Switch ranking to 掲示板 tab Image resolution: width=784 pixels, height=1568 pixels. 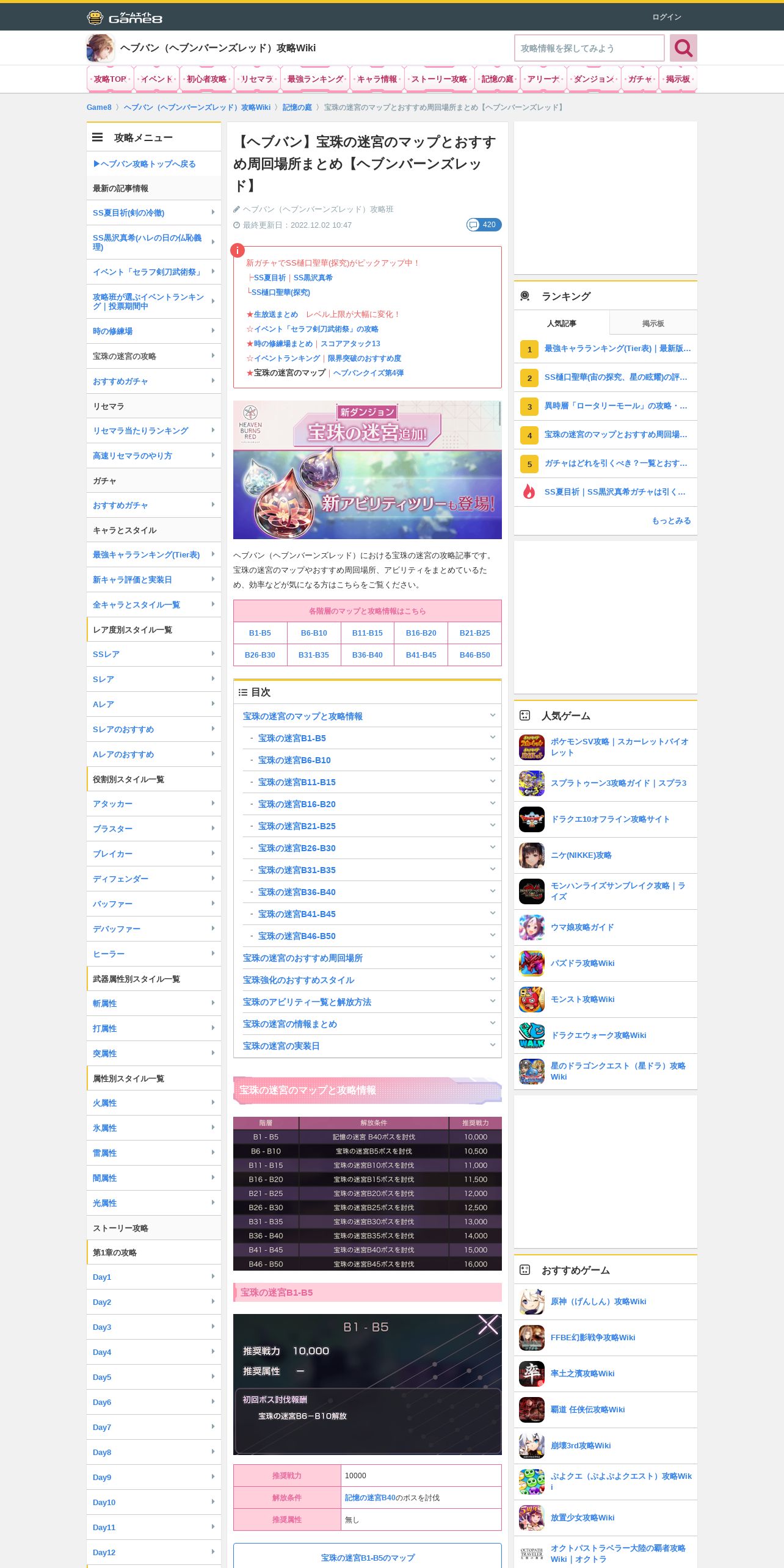coord(653,323)
